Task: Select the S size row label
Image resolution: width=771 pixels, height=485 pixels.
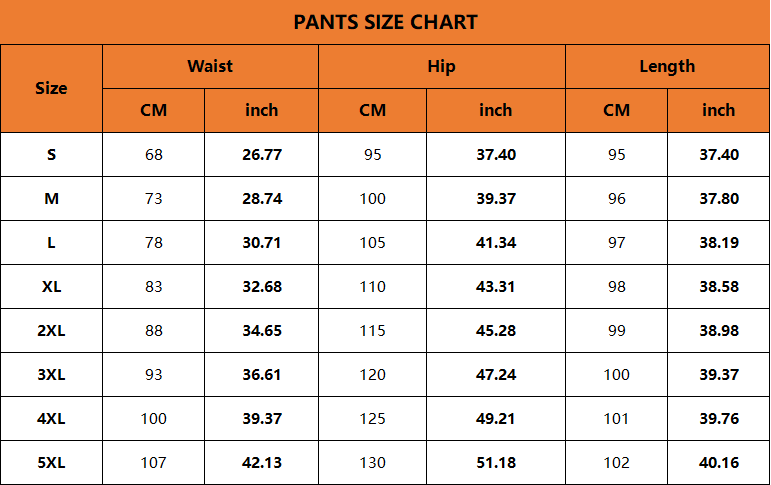Action: point(51,154)
